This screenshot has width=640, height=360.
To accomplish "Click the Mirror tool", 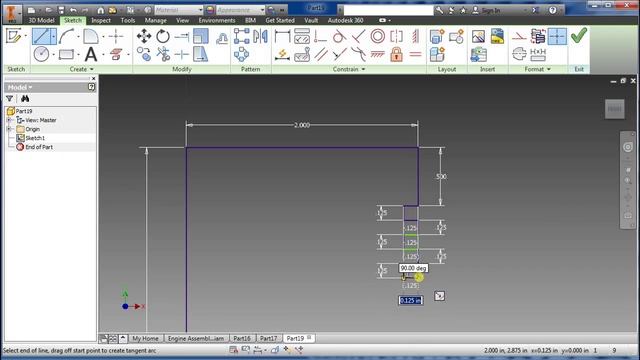I will pyautogui.click(x=260, y=36).
